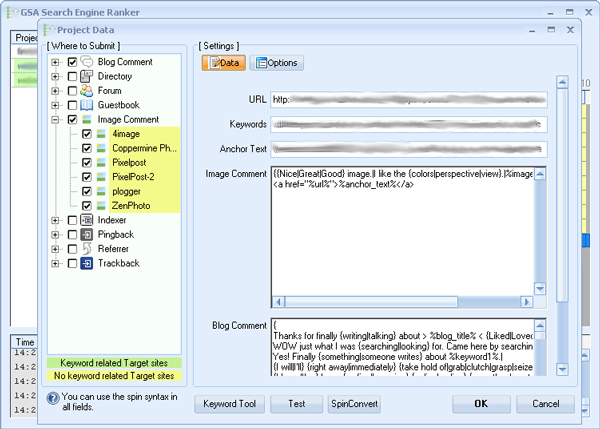Image resolution: width=600 pixels, height=429 pixels.
Task: Click the SpinConvert button
Action: (354, 404)
